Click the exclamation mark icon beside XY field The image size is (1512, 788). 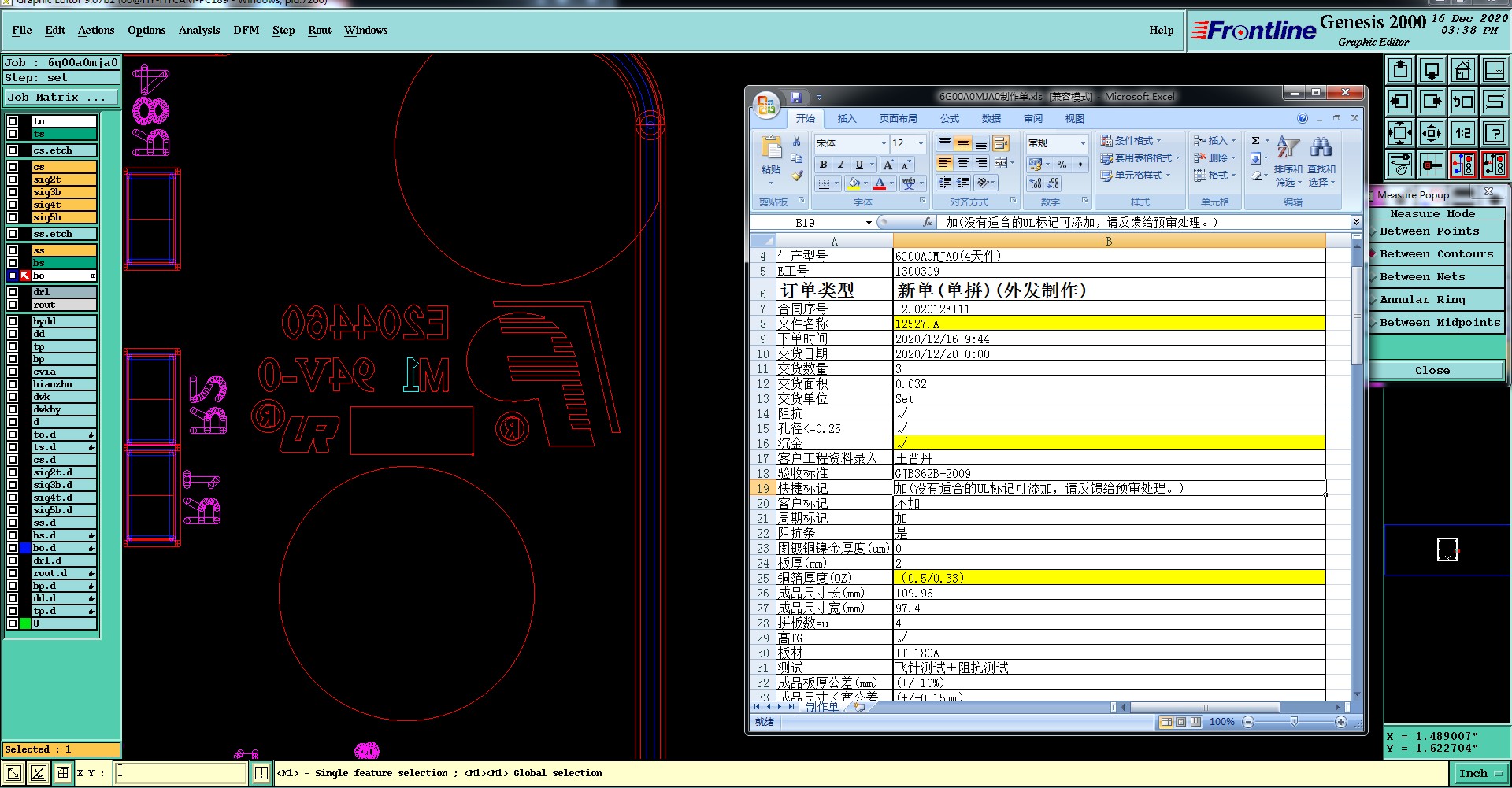point(261,773)
